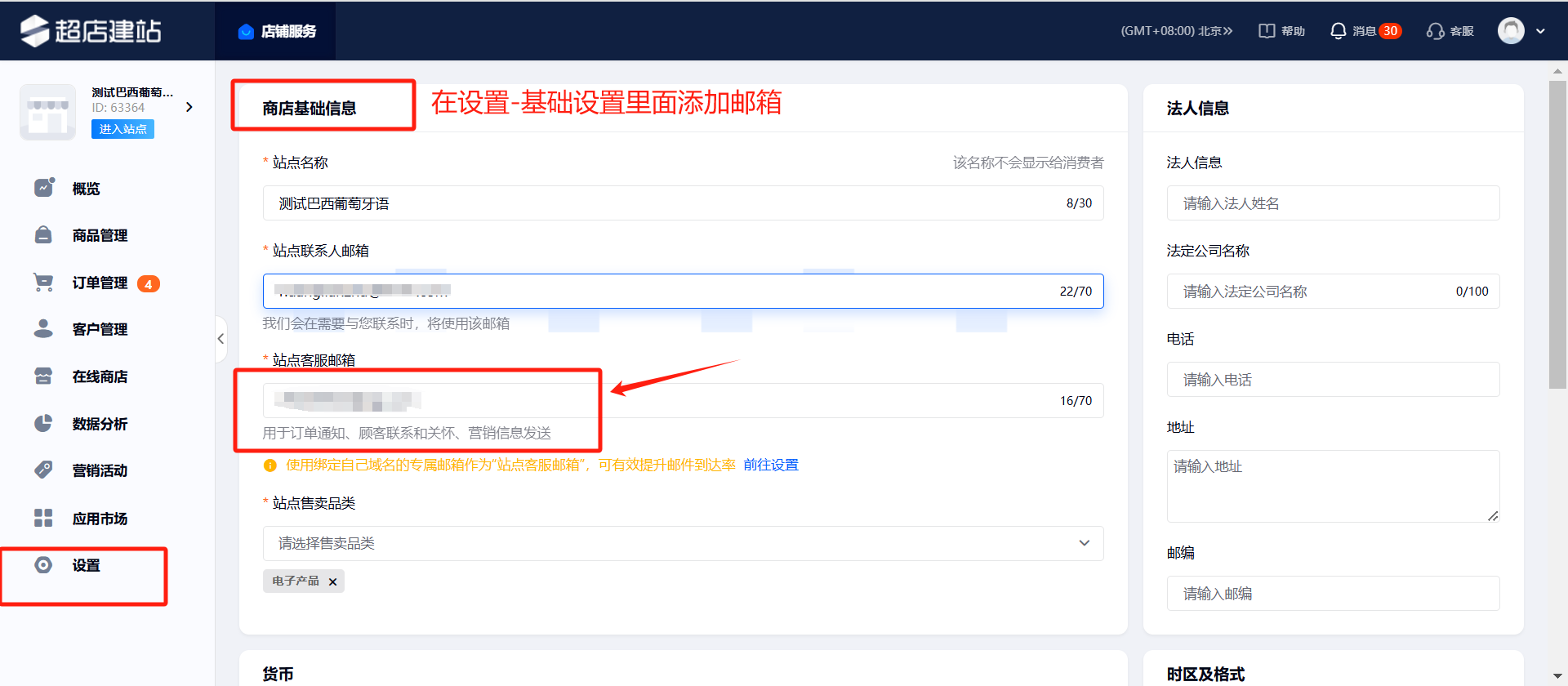
Task: Click the Online Store (在线商店) icon
Action: point(43,376)
